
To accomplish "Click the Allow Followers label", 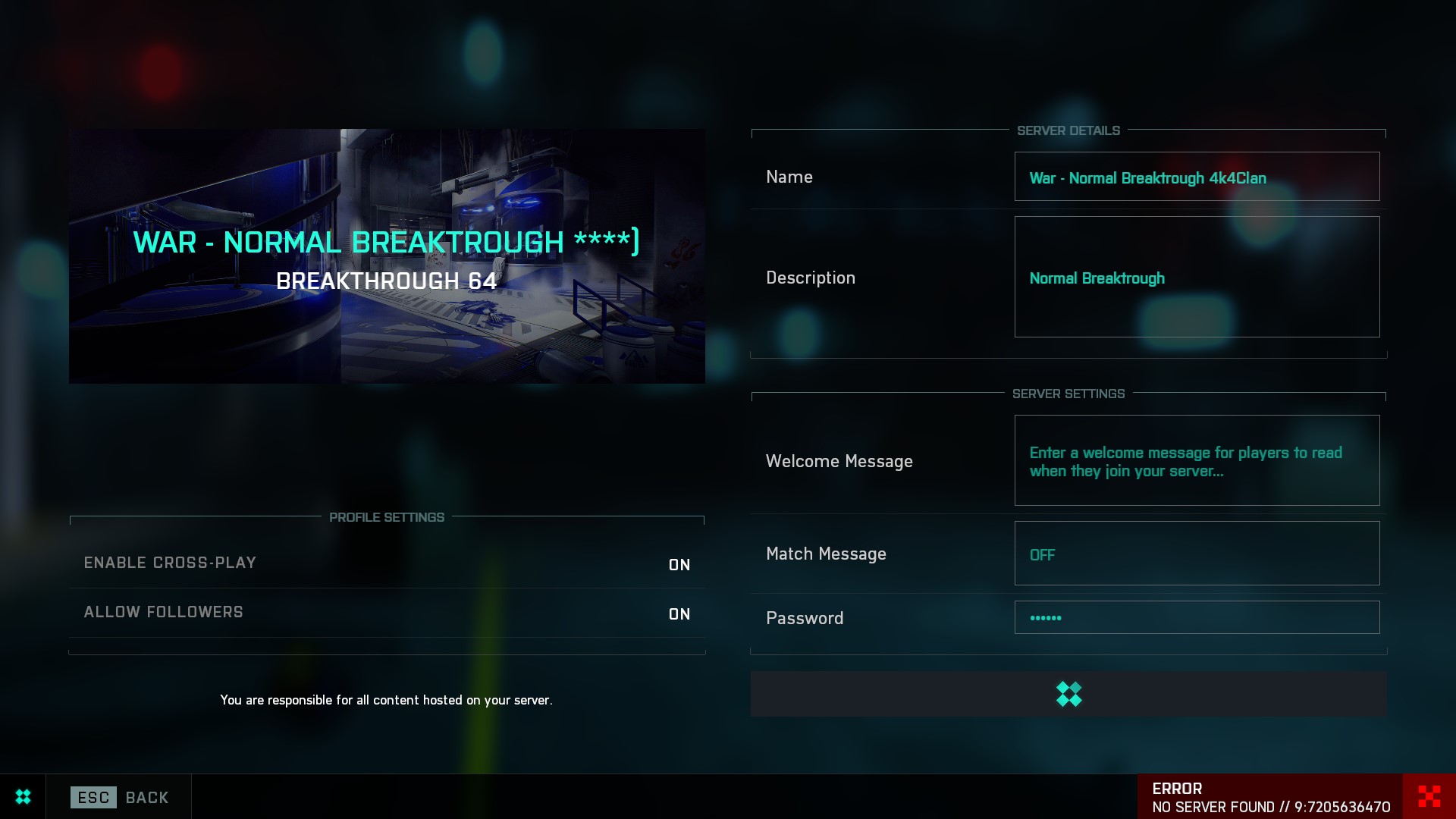I will click(x=164, y=612).
